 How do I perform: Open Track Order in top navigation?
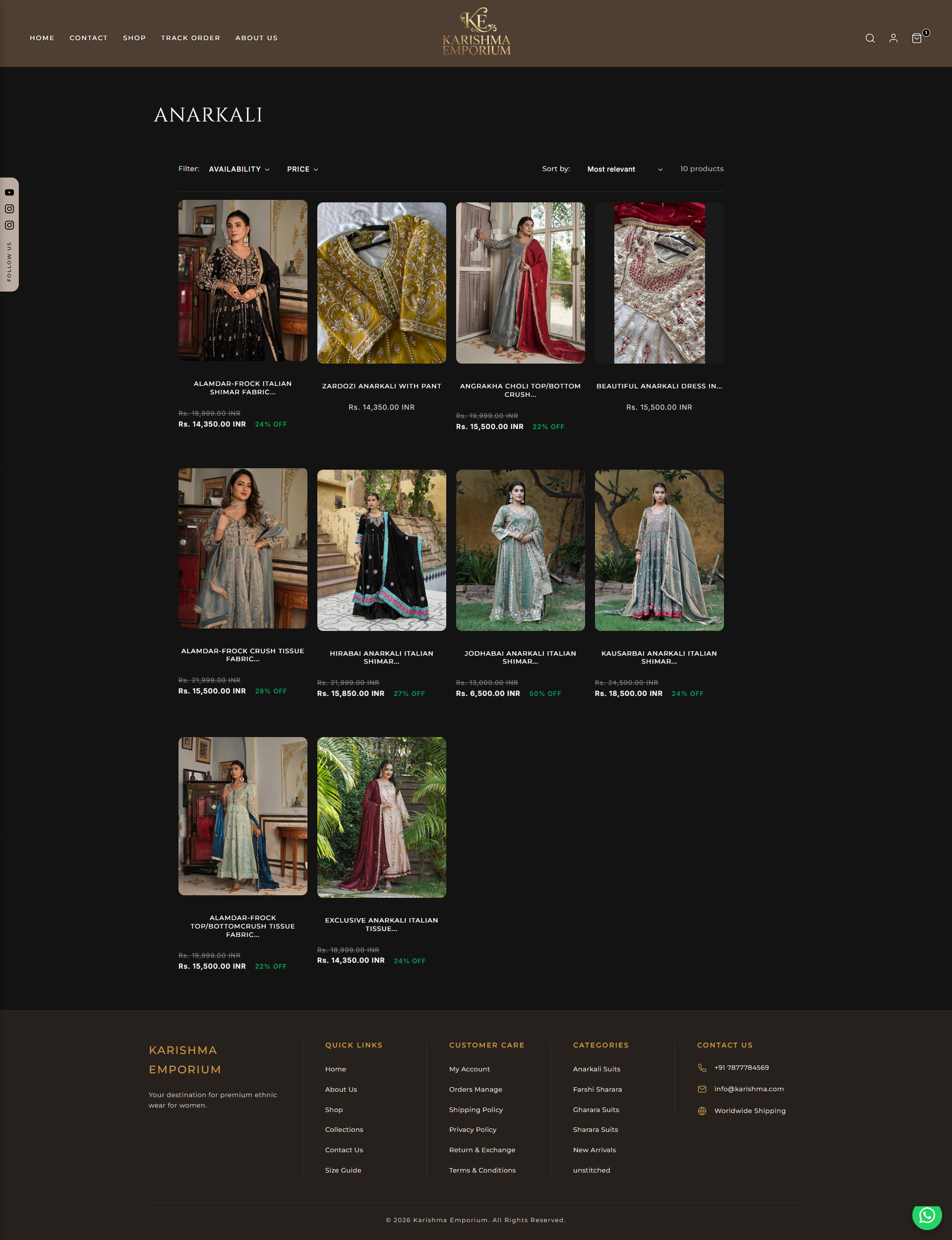pos(190,38)
